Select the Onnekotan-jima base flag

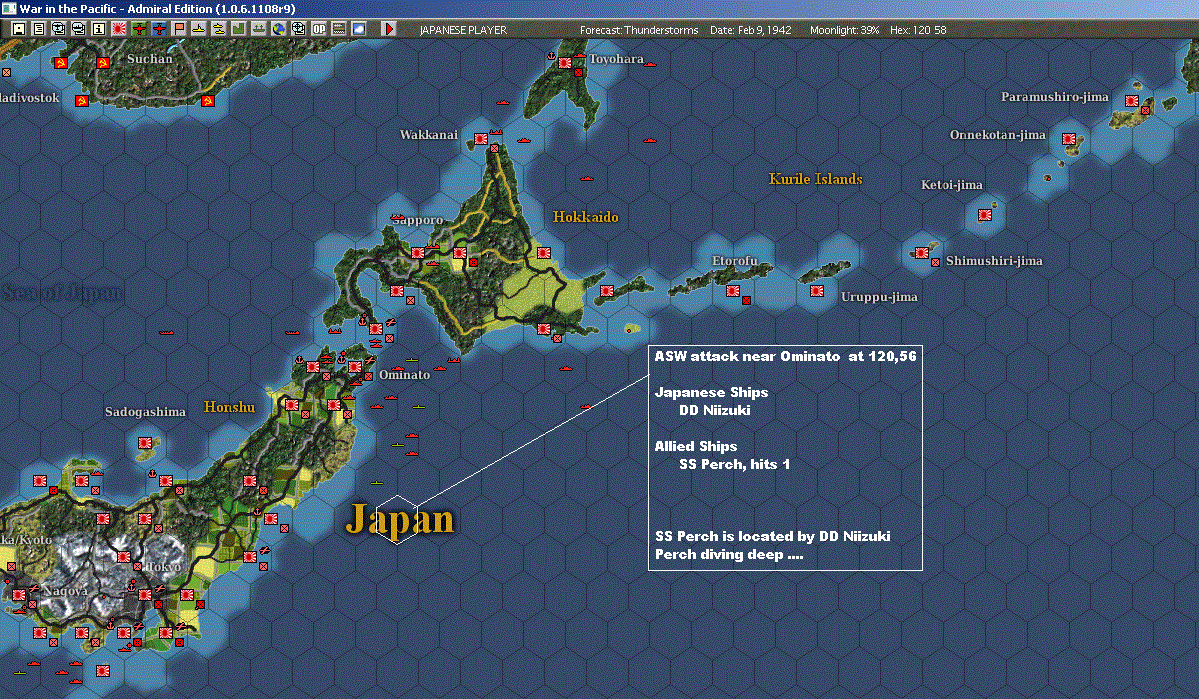coord(1069,138)
